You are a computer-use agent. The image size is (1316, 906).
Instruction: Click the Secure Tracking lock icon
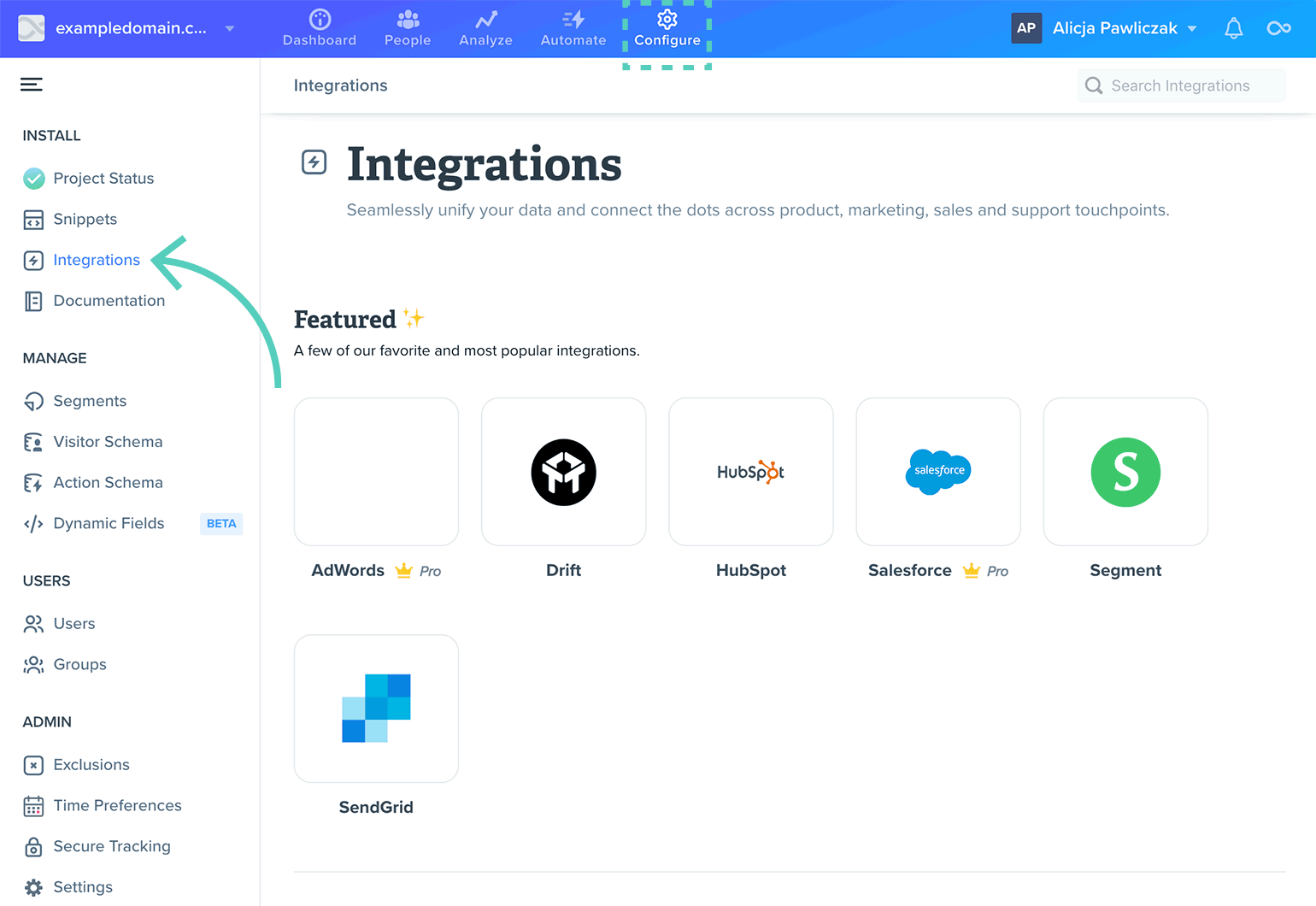click(x=33, y=847)
